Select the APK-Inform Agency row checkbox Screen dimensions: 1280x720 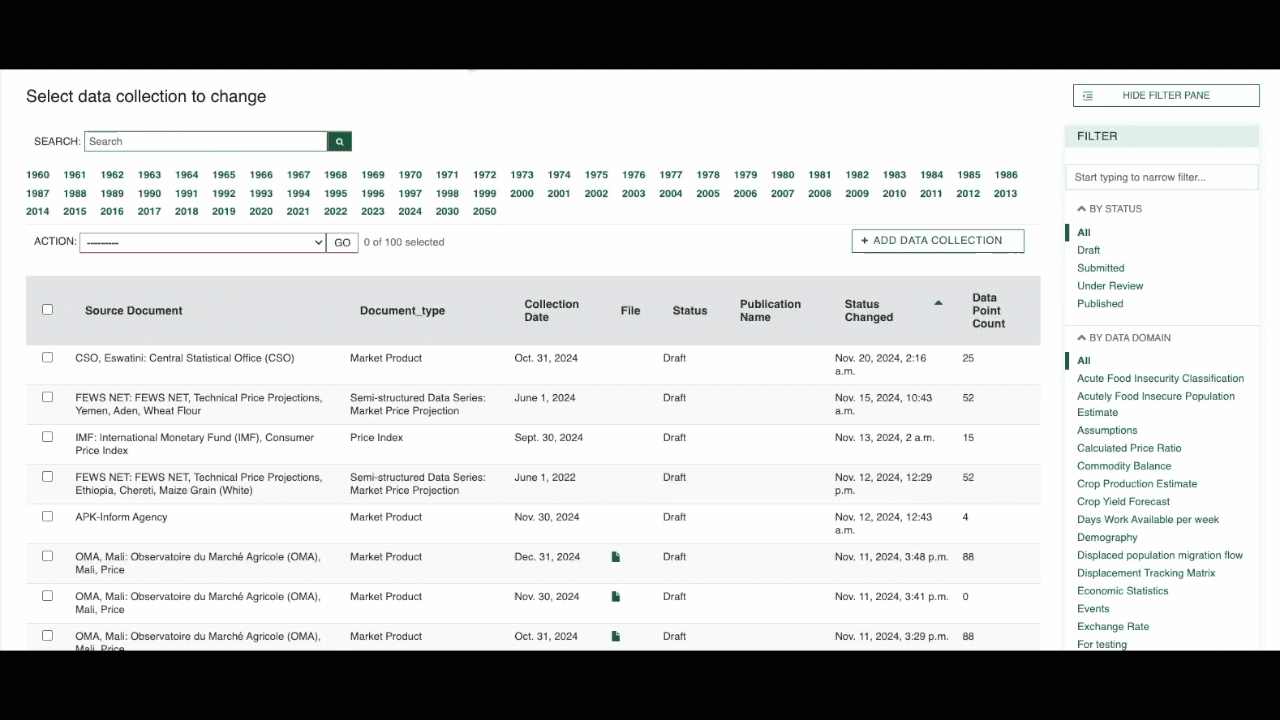pyautogui.click(x=47, y=517)
